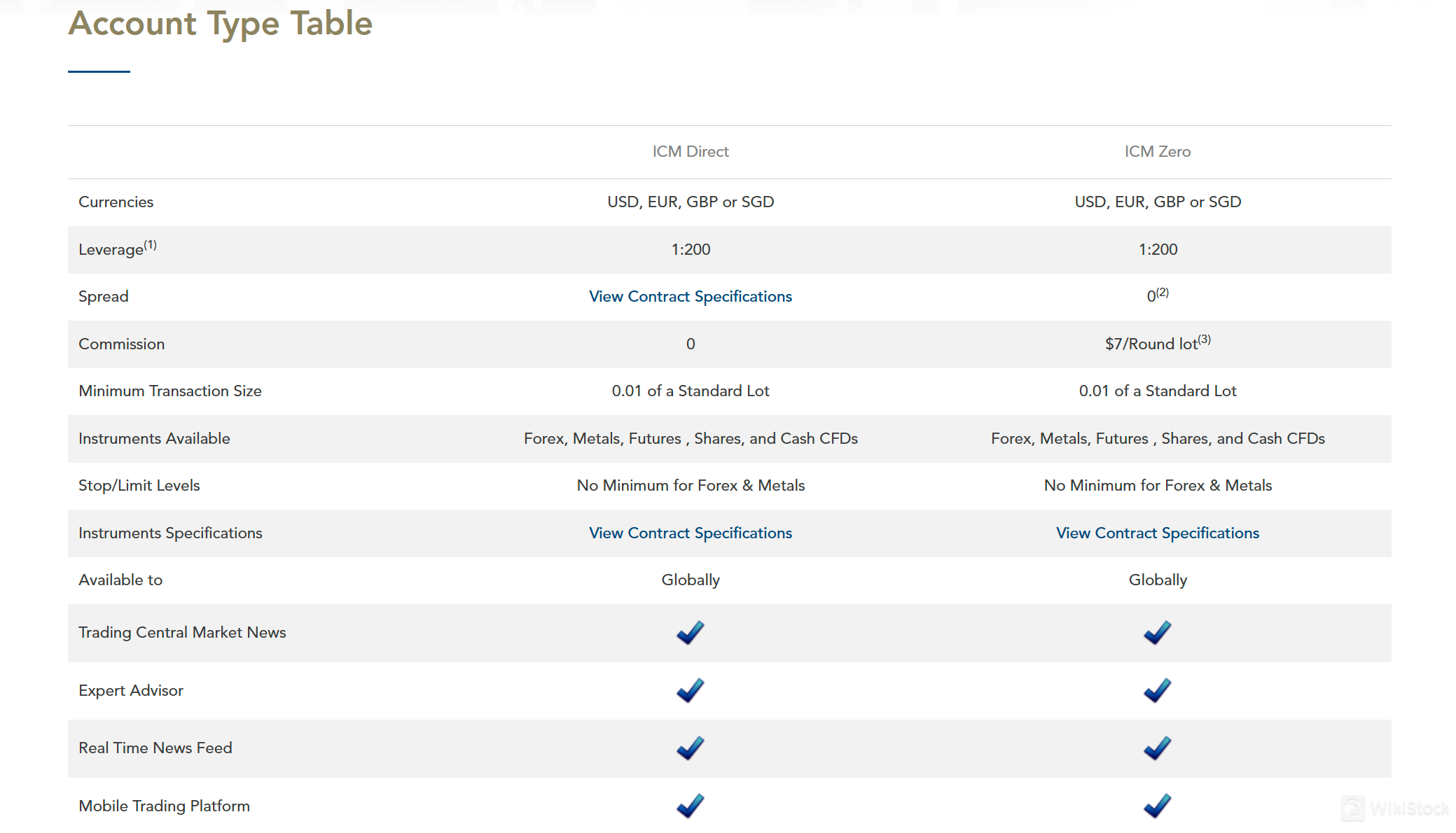Click the Trading Central Market News label
1456x833 pixels.
click(182, 633)
